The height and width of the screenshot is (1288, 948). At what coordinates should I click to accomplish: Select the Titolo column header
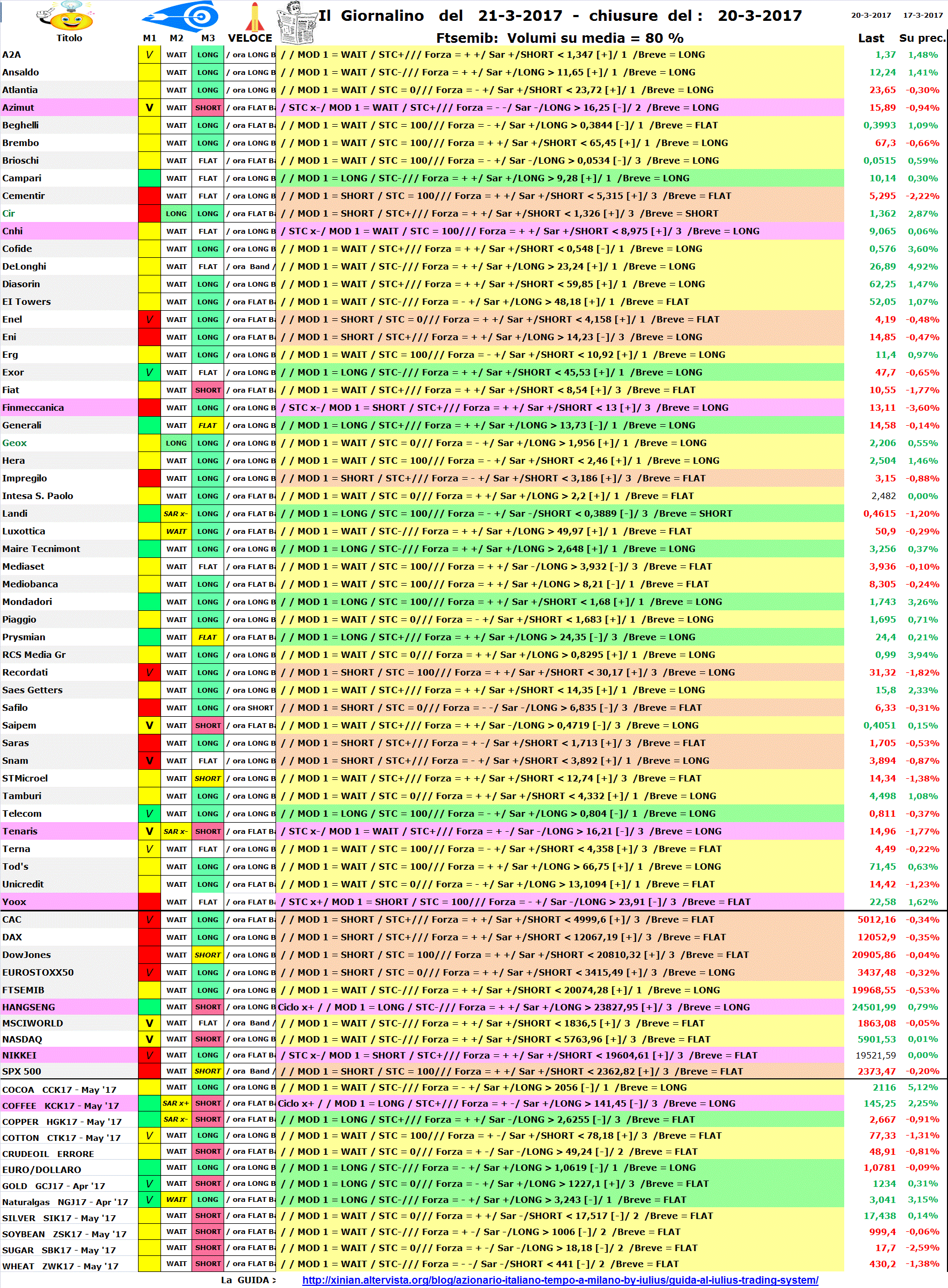(69, 38)
